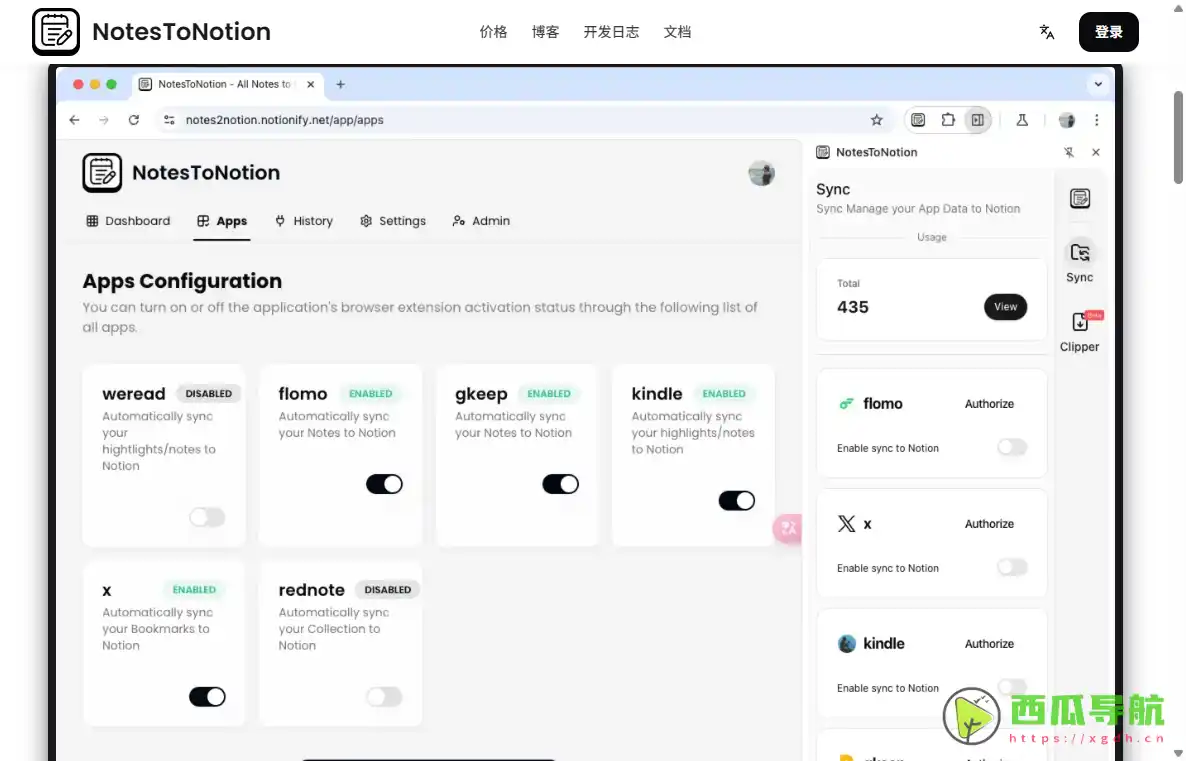The width and height of the screenshot is (1186, 761).
Task: Click the 登录 login button
Action: pos(1108,32)
